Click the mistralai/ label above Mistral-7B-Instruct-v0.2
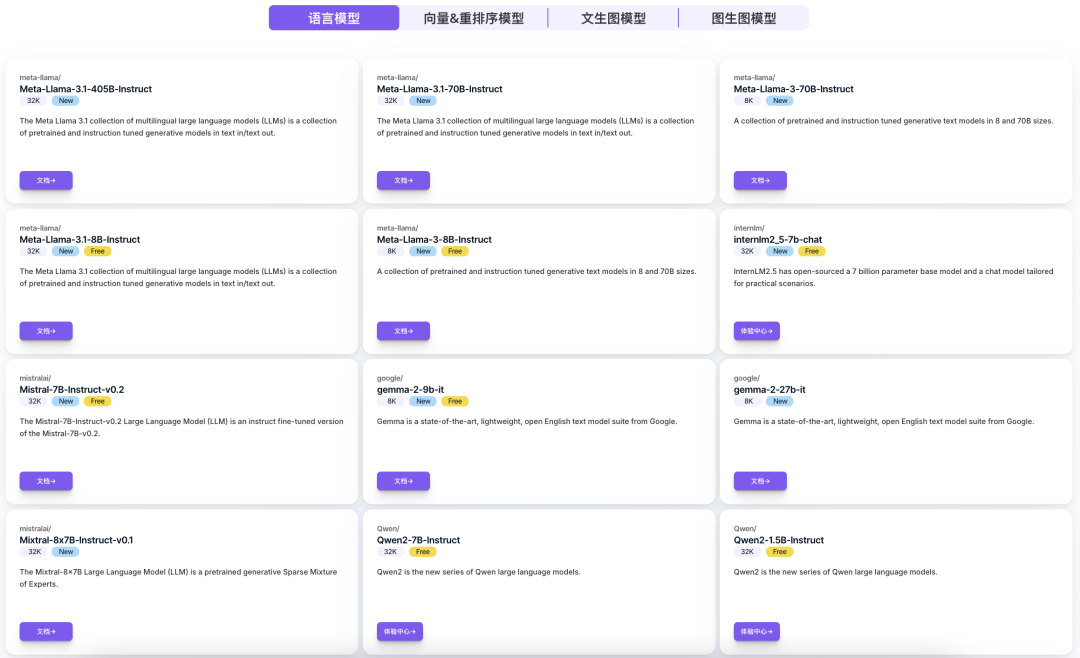 [x=35, y=378]
